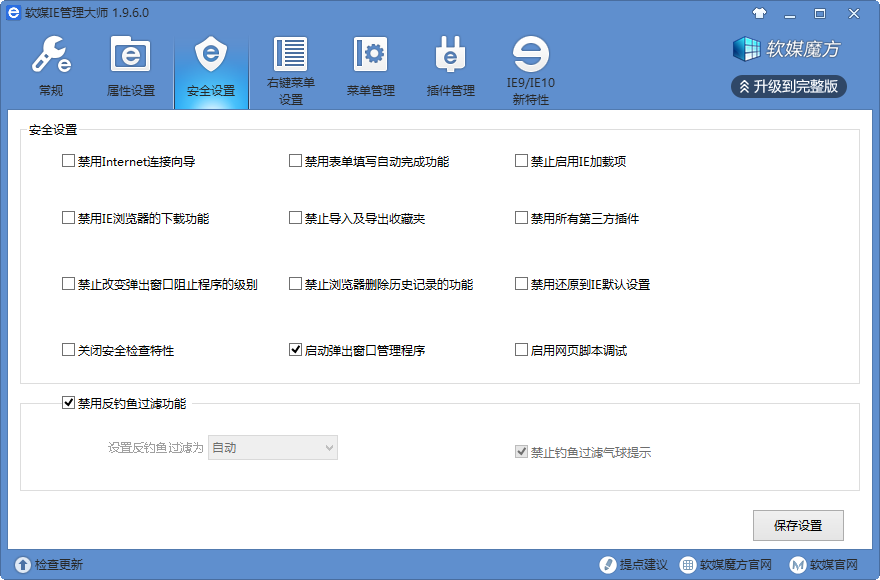
Task: Open the 设置反钓鱼过滤为 dropdown
Action: [x=273, y=447]
